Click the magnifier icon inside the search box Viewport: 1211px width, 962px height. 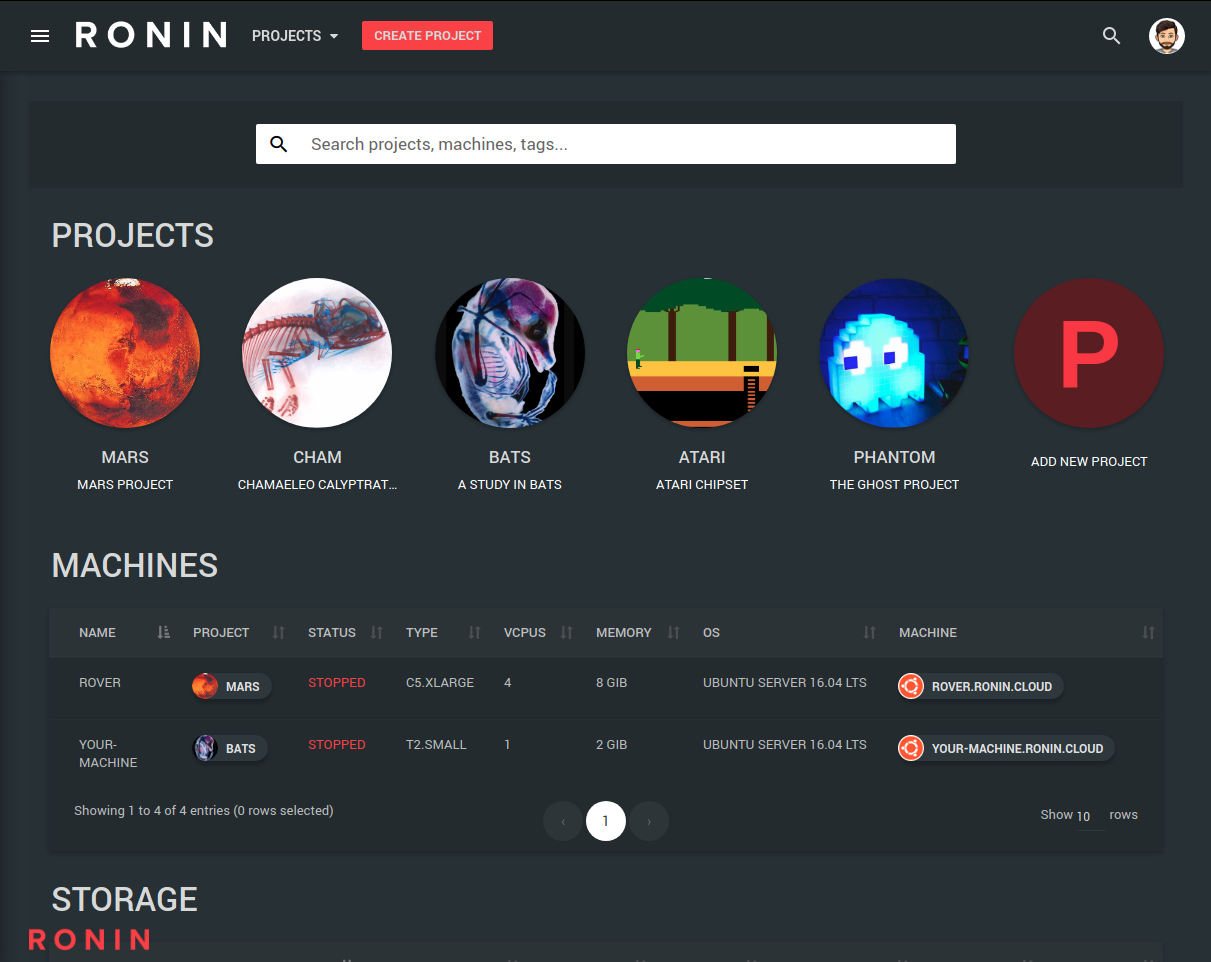pos(279,144)
